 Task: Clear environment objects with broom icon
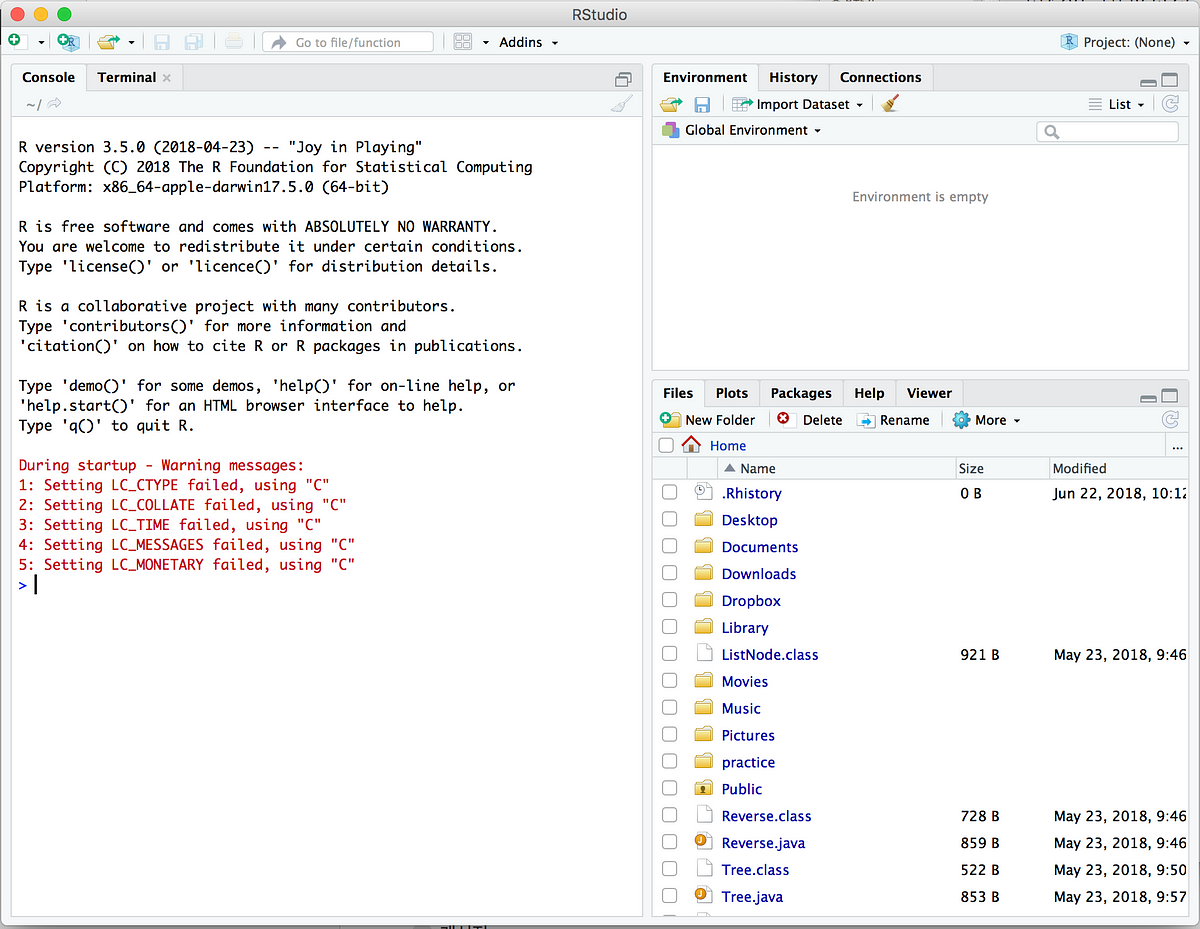(890, 104)
